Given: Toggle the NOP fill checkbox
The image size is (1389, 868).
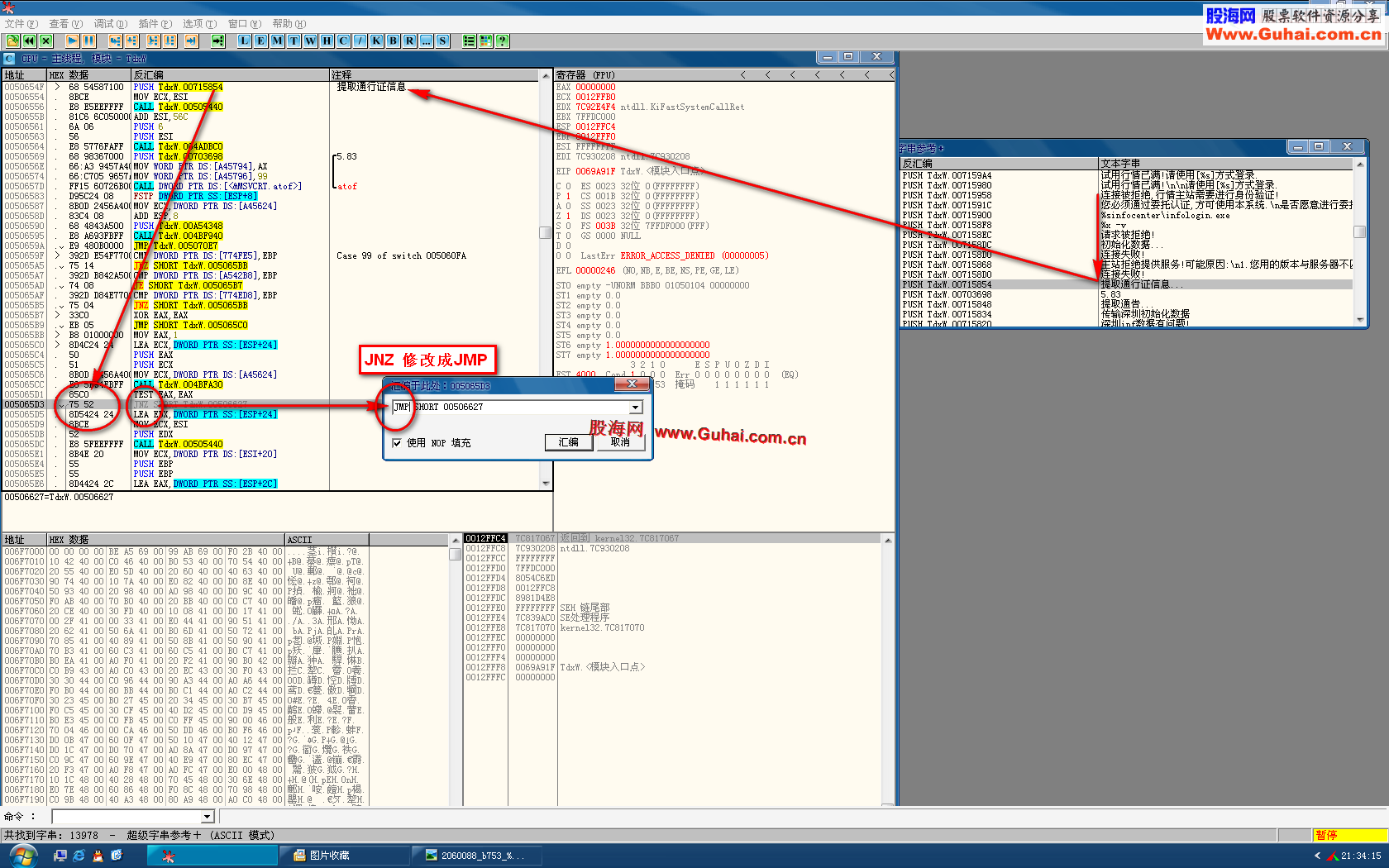Looking at the screenshot, I should (x=397, y=443).
